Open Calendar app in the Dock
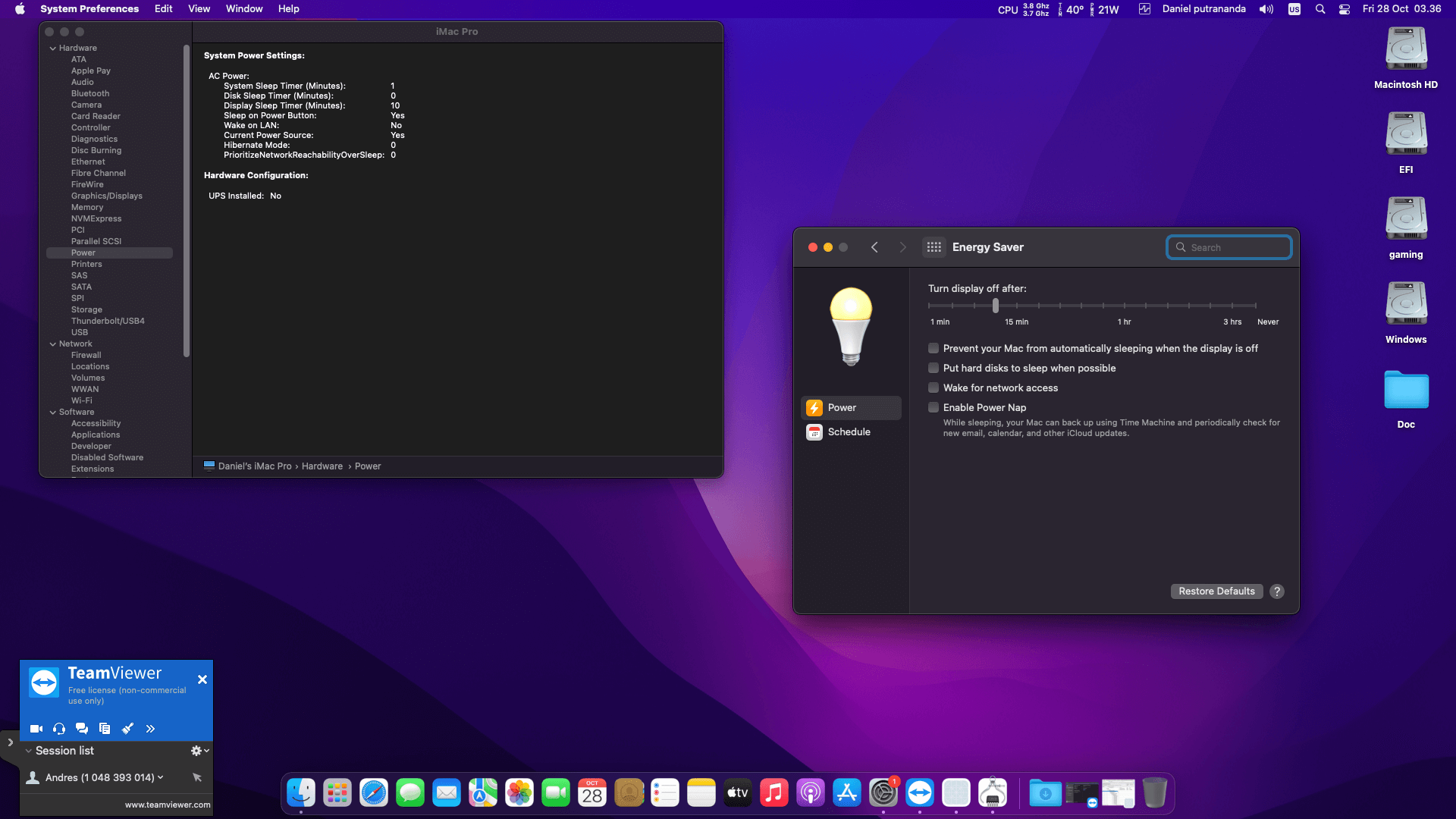Image resolution: width=1456 pixels, height=819 pixels. 592,793
